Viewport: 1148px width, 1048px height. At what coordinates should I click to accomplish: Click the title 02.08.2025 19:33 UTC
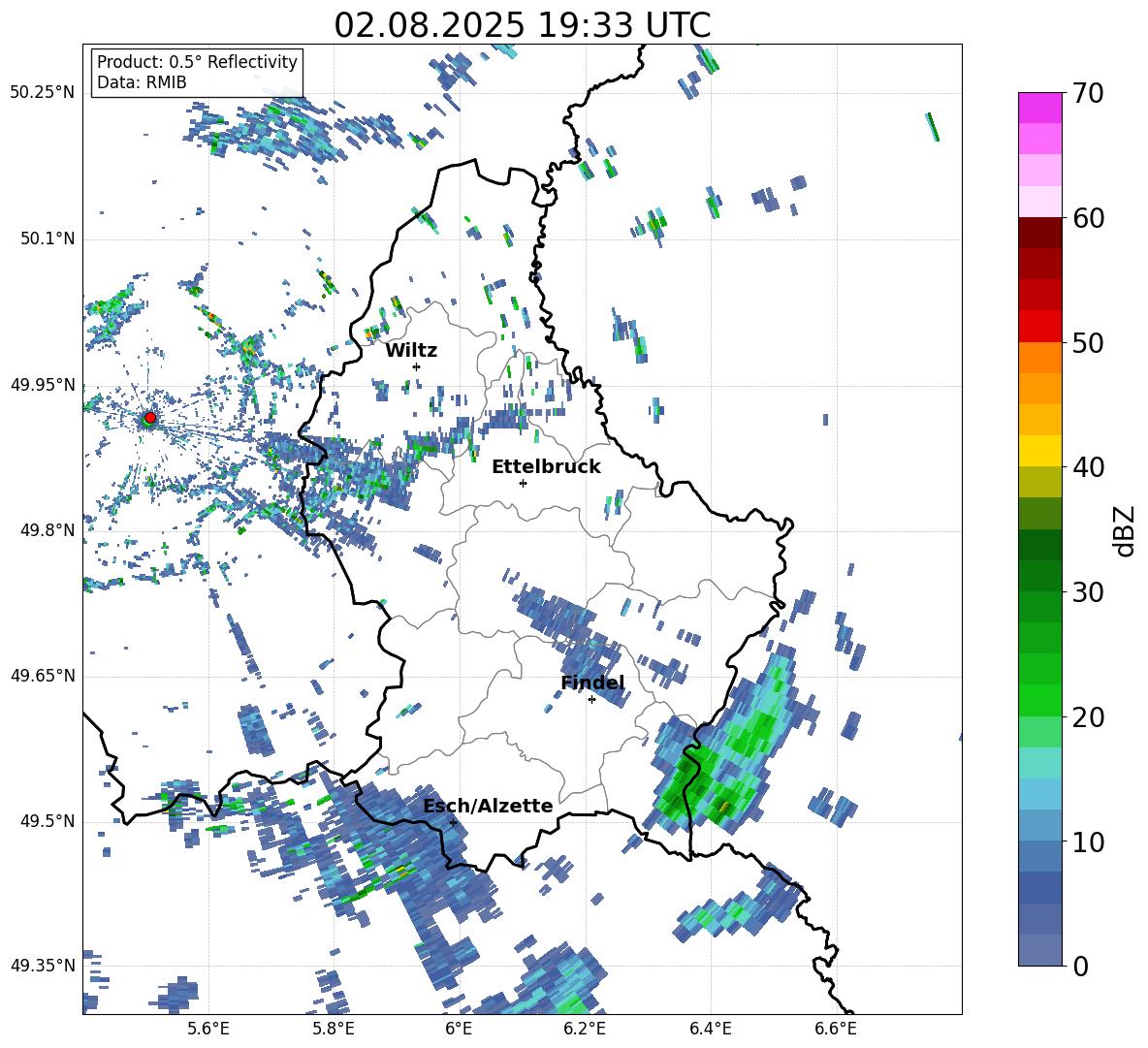pos(523,25)
